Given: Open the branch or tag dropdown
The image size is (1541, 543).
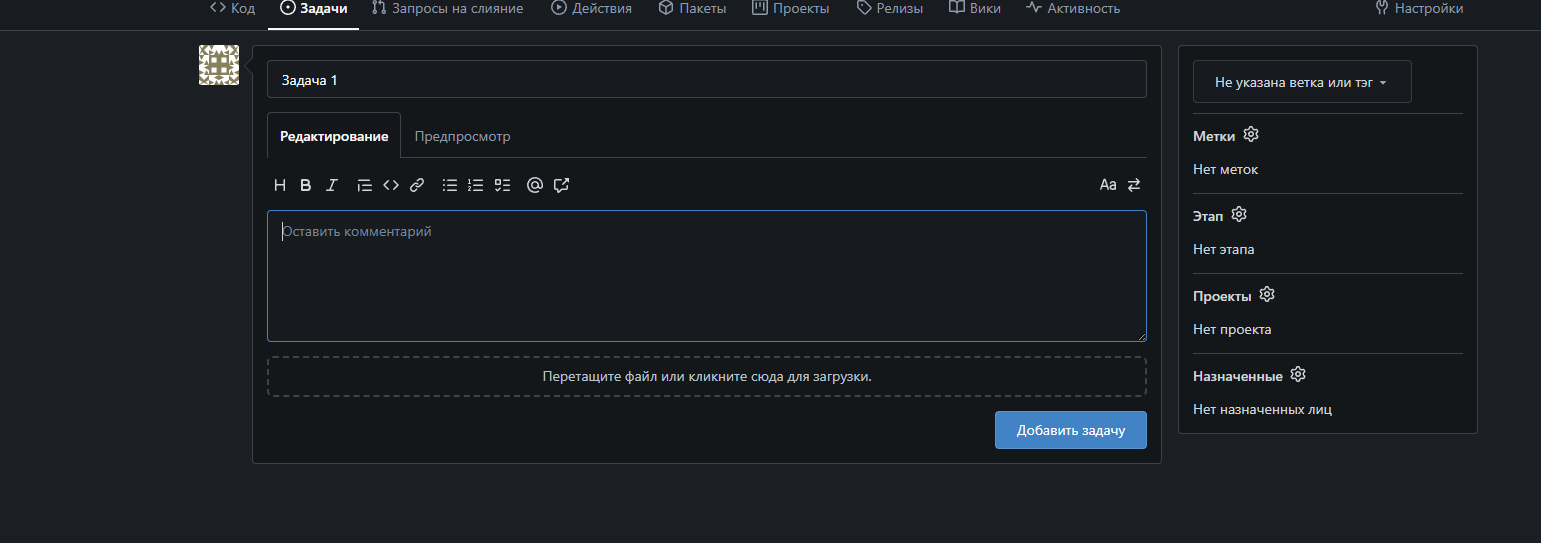Looking at the screenshot, I should (1301, 82).
